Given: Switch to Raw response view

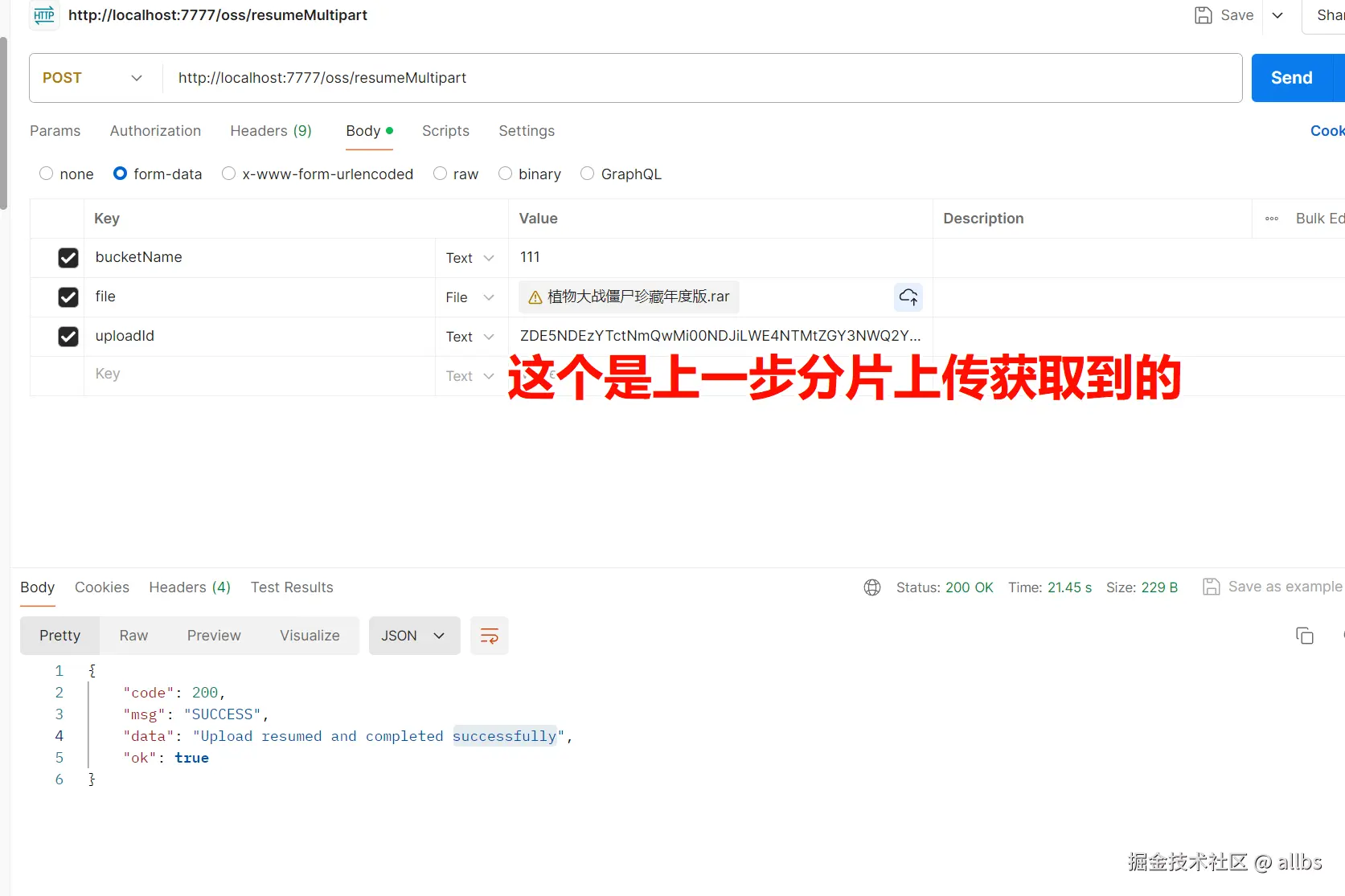Looking at the screenshot, I should coord(133,636).
